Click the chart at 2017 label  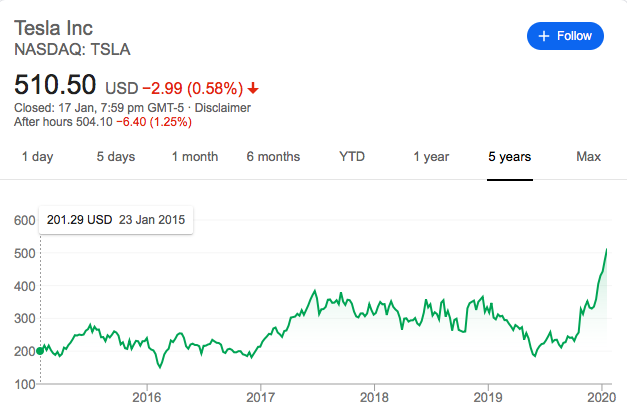tap(261, 395)
